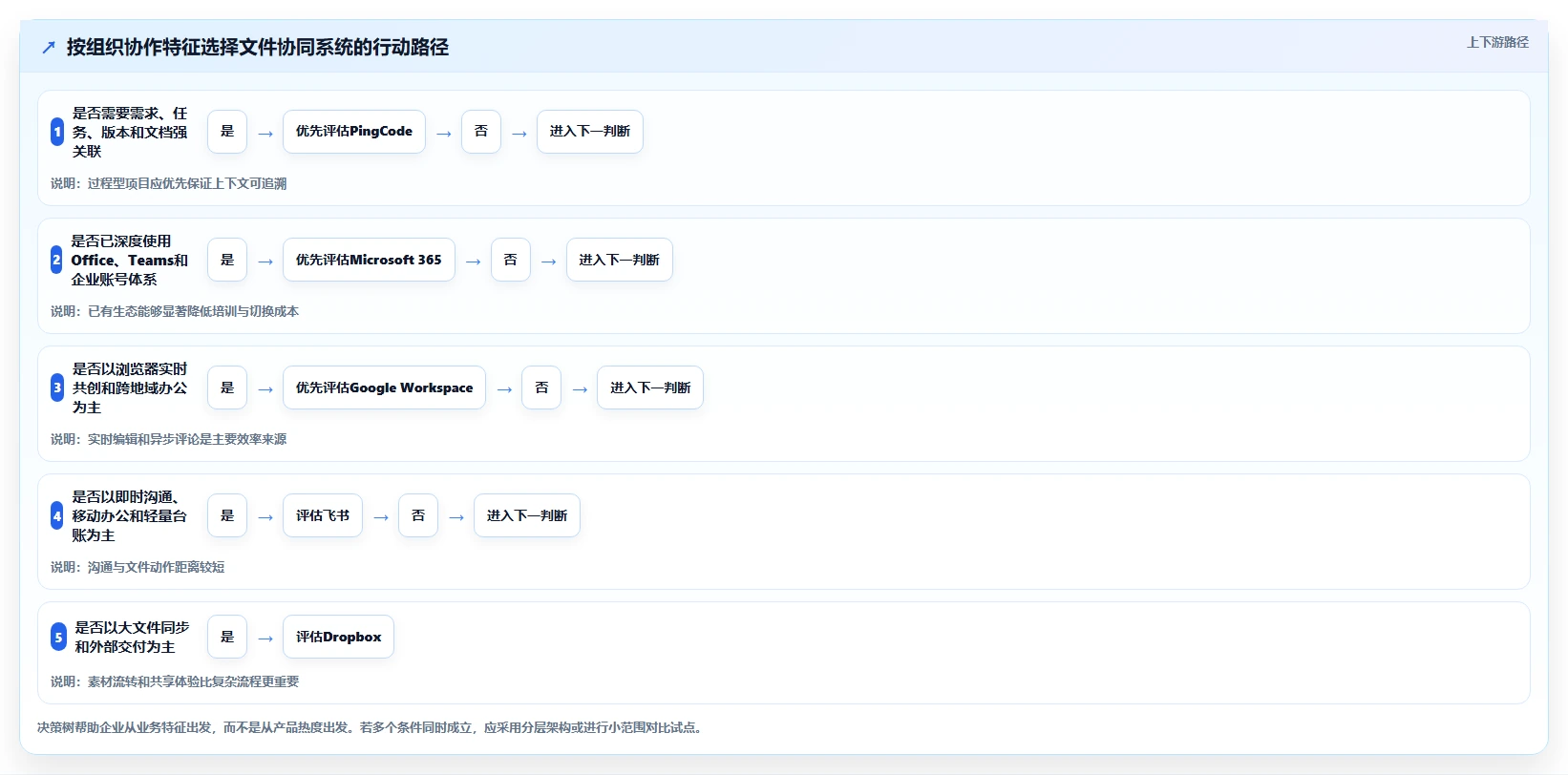
Task: Click the question 是否以即时沟通、移动办公和轻量台账为主
Action: click(x=130, y=515)
